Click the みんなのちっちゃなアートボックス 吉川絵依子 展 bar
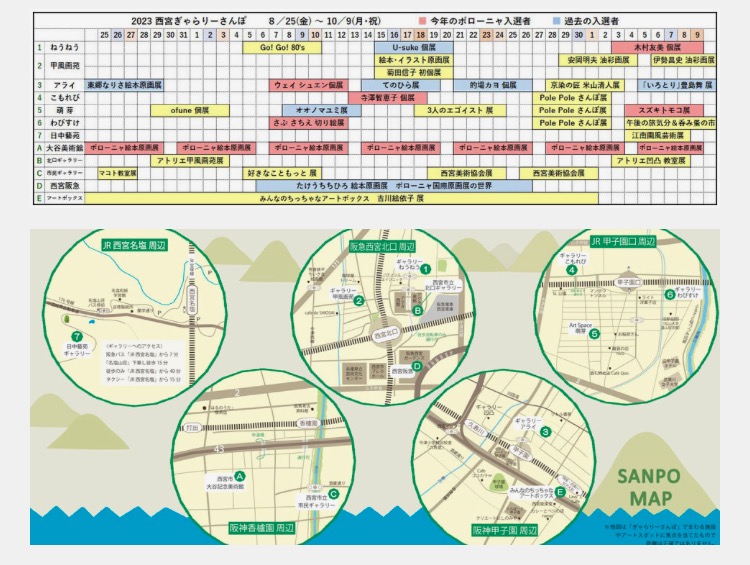 point(342,198)
